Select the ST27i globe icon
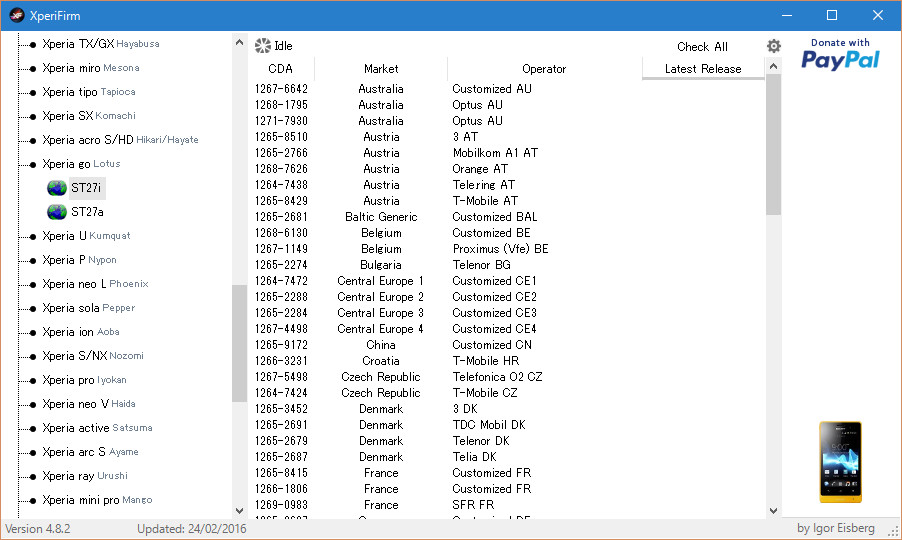Viewport: 902px width, 540px height. [x=57, y=188]
